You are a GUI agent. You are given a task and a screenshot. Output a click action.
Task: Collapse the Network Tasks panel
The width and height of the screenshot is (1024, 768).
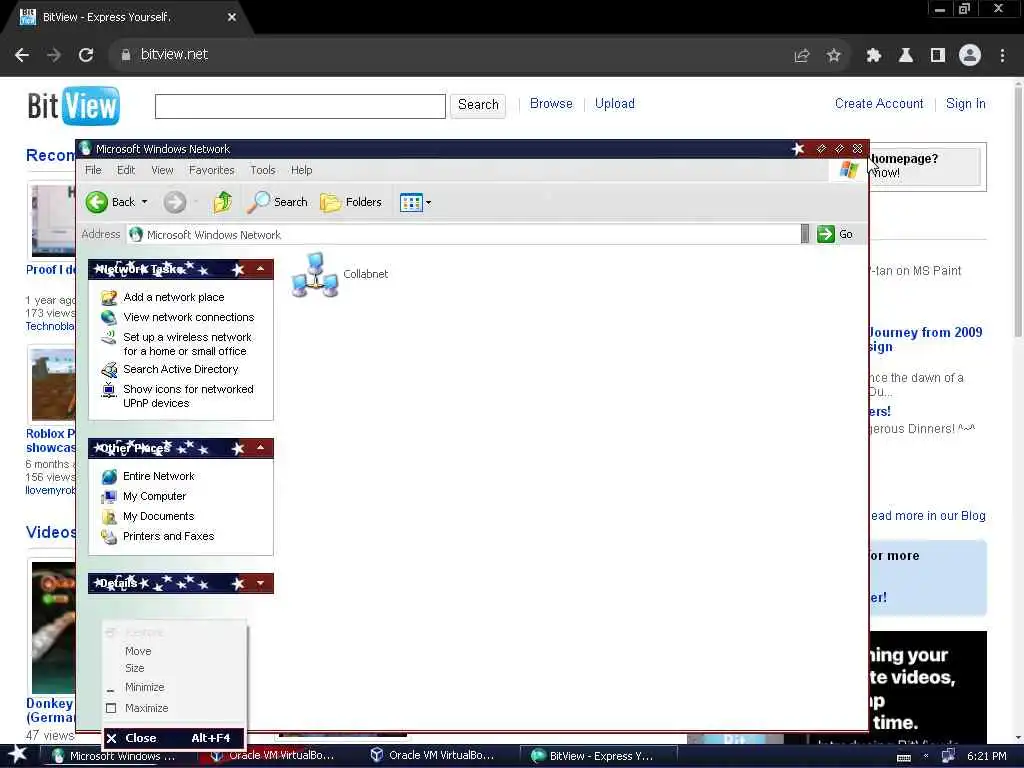[261, 269]
